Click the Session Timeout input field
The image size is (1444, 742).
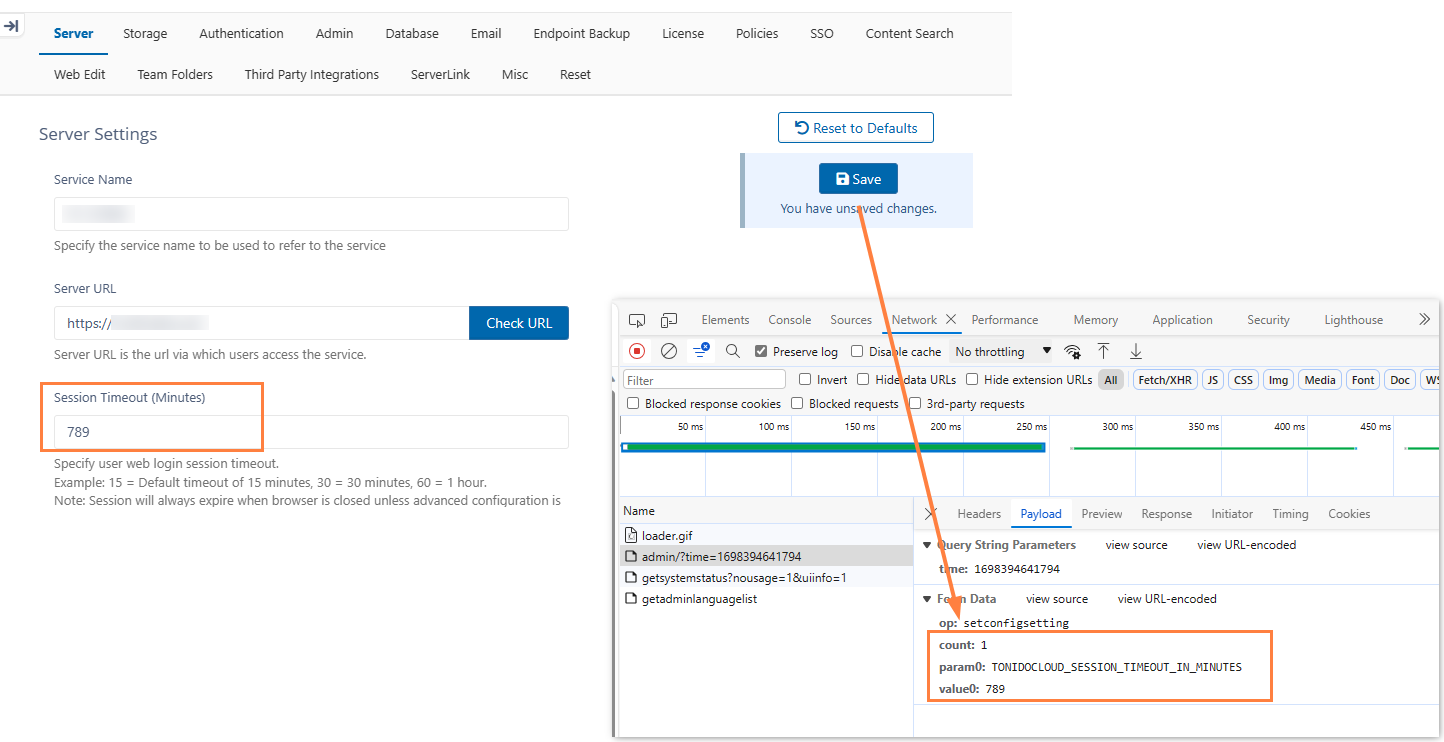pyautogui.click(x=311, y=432)
